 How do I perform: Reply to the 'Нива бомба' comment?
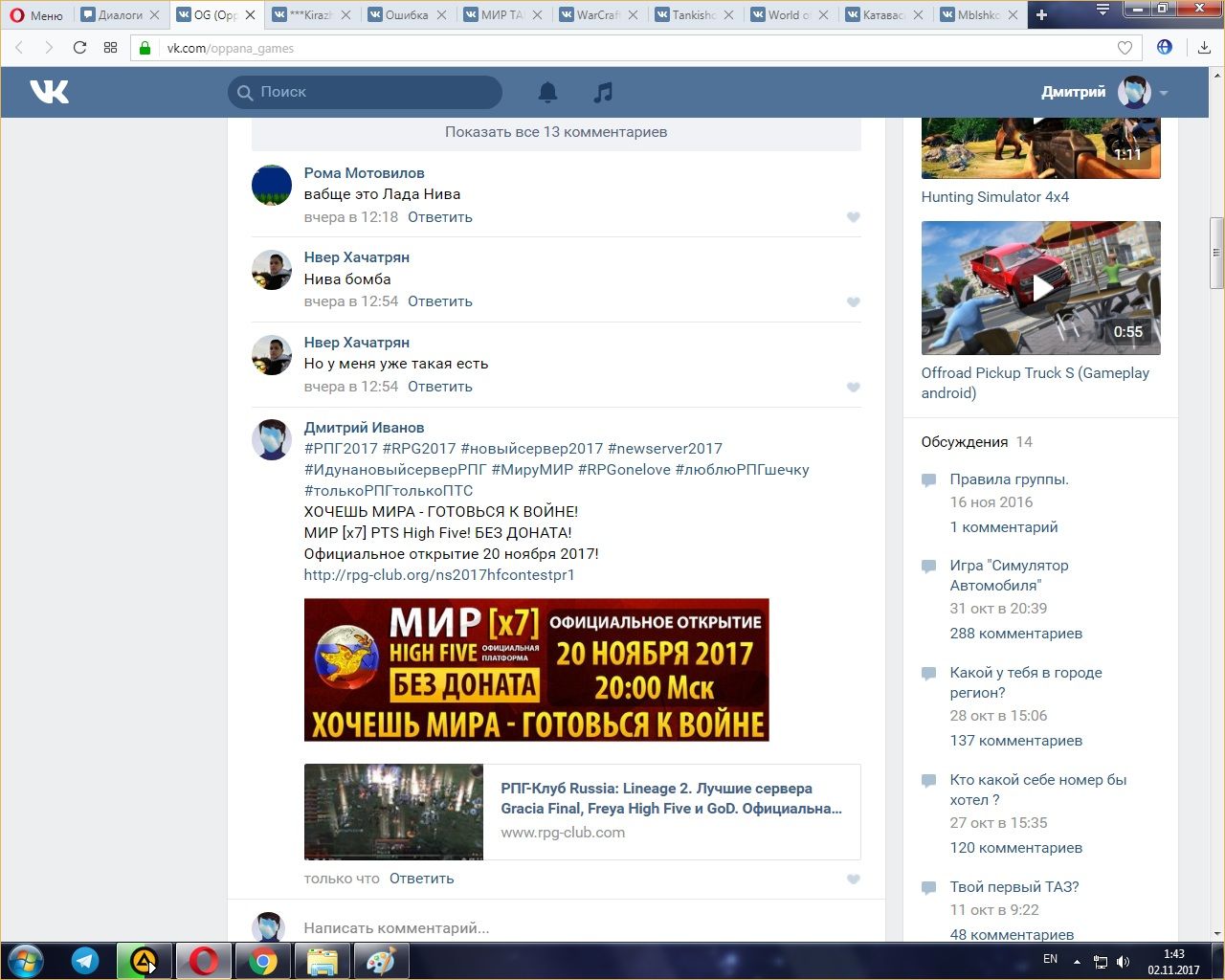coord(440,301)
